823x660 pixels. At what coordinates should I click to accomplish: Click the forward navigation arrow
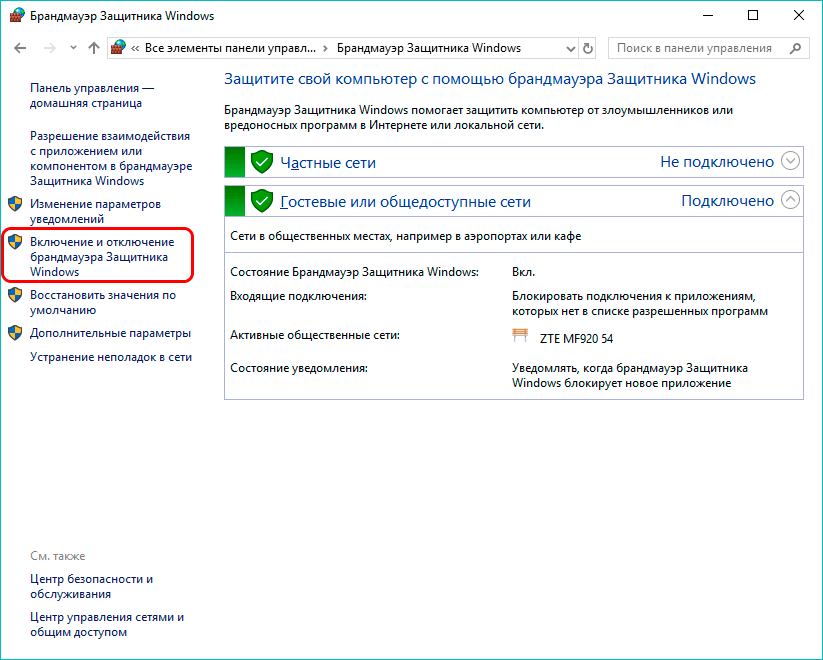click(x=49, y=48)
